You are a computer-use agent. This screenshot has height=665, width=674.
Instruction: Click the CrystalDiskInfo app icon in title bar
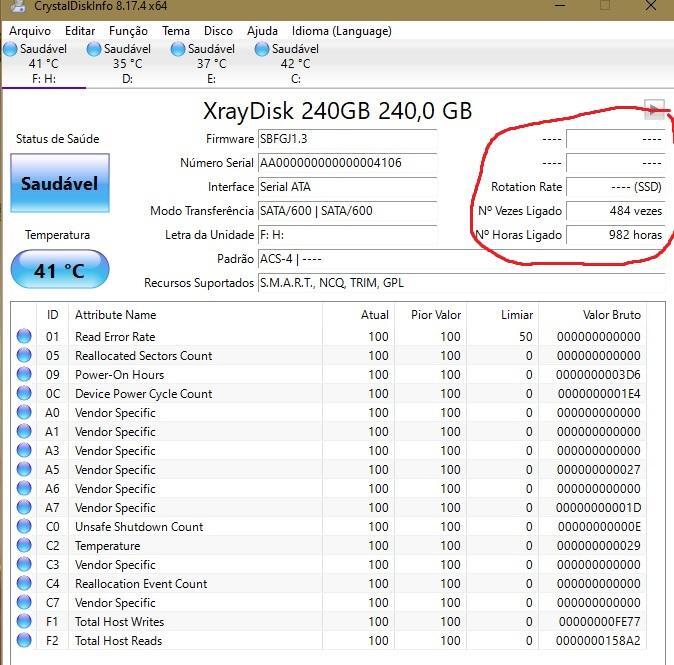(18, 6)
